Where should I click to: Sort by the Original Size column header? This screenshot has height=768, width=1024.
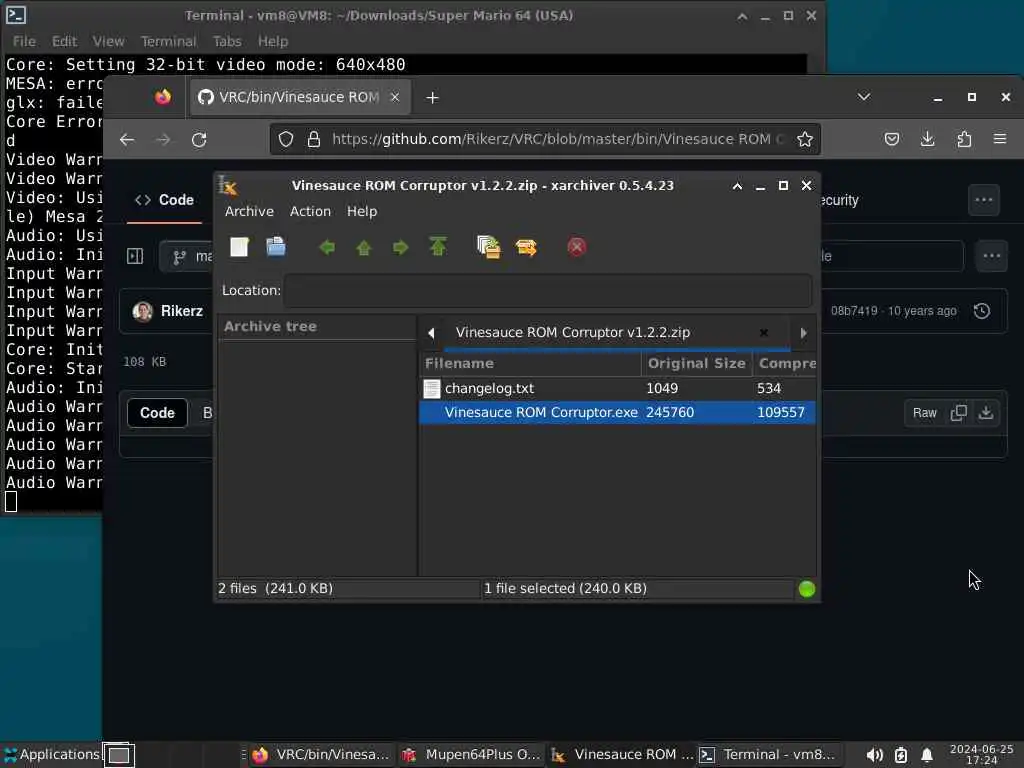pos(696,364)
